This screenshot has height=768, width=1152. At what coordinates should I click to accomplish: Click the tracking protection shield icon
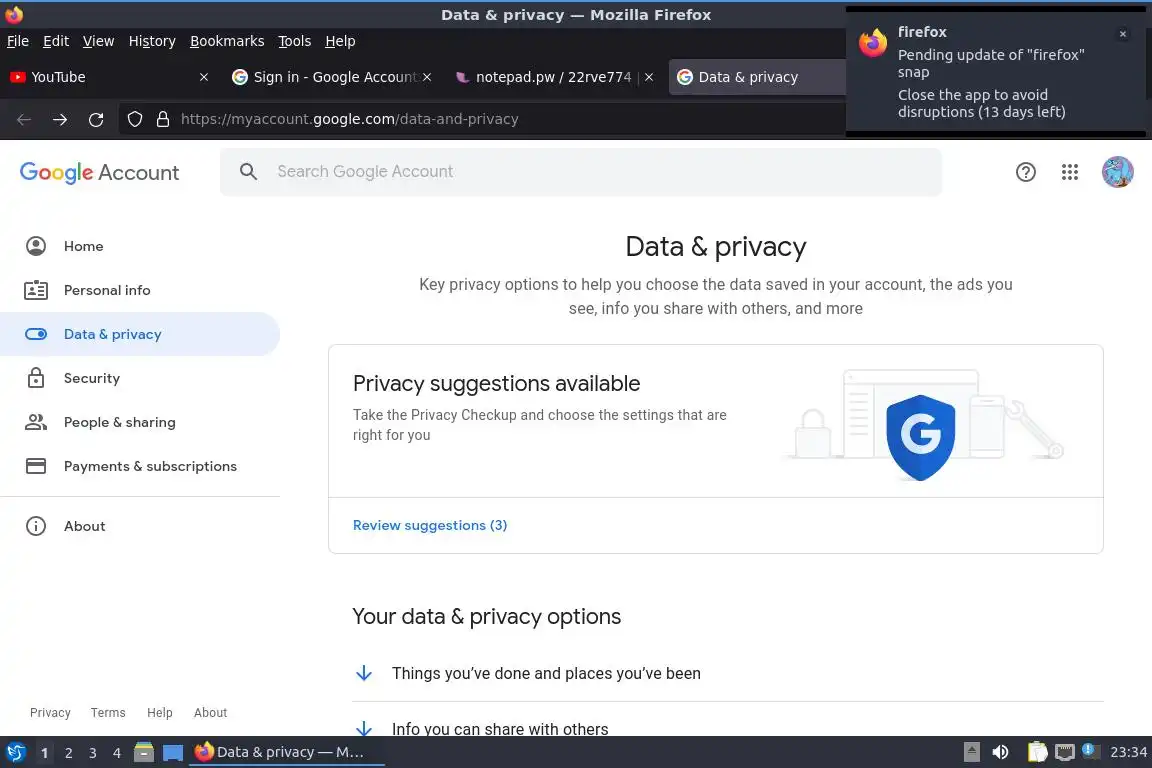click(x=135, y=119)
